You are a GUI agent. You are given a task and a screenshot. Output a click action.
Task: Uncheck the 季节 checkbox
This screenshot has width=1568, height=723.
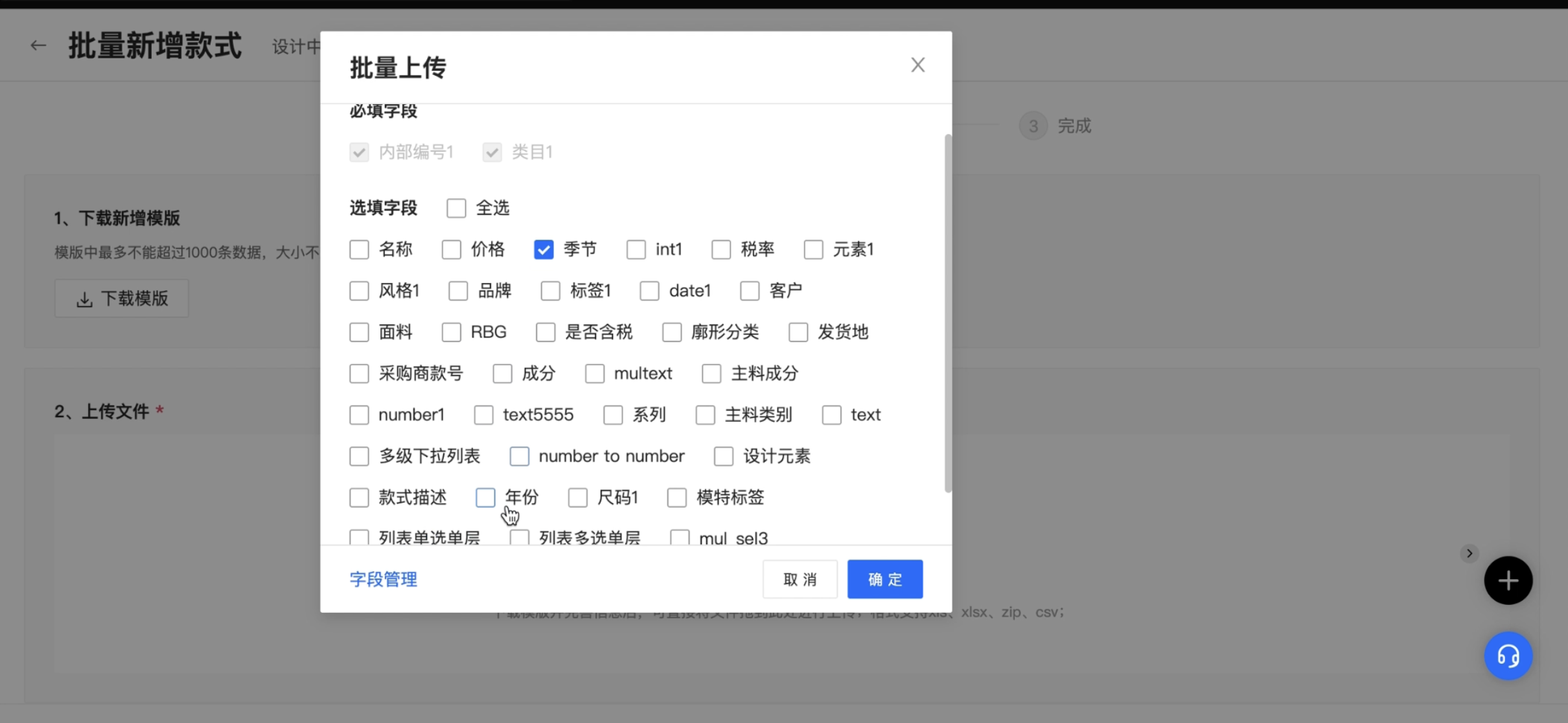(544, 249)
